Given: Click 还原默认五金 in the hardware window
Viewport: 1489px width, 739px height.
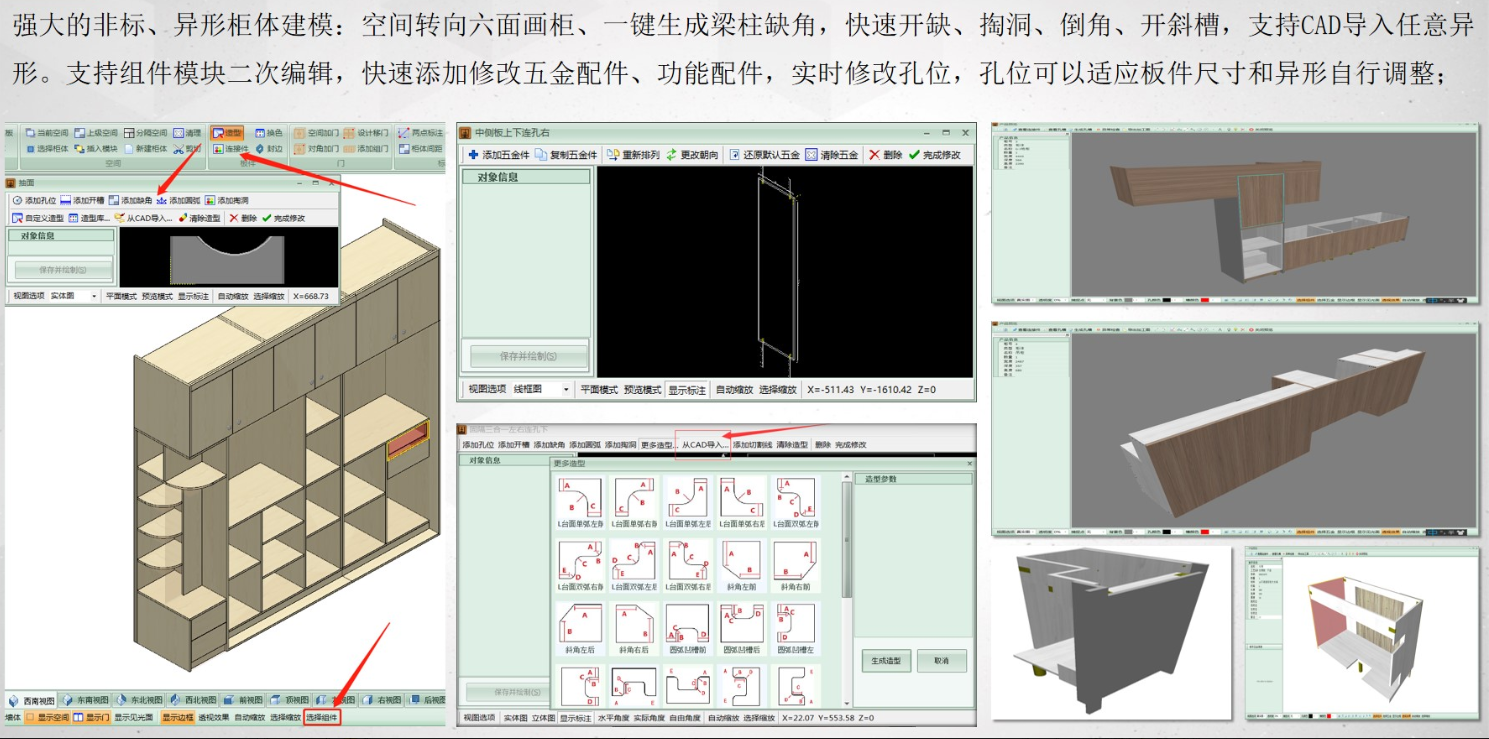Looking at the screenshot, I should click(x=764, y=155).
